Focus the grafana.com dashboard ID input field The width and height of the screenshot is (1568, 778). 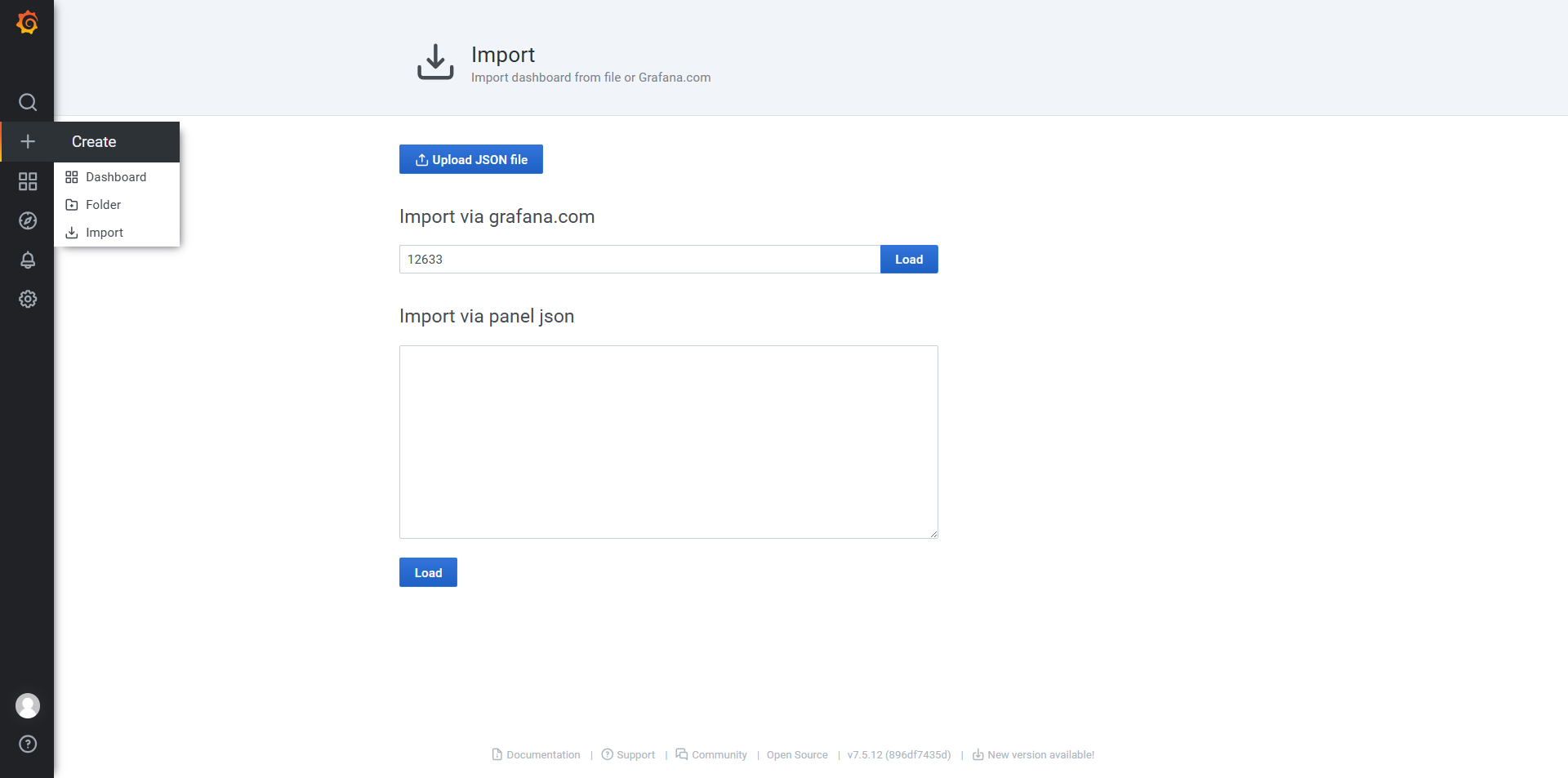click(x=639, y=259)
